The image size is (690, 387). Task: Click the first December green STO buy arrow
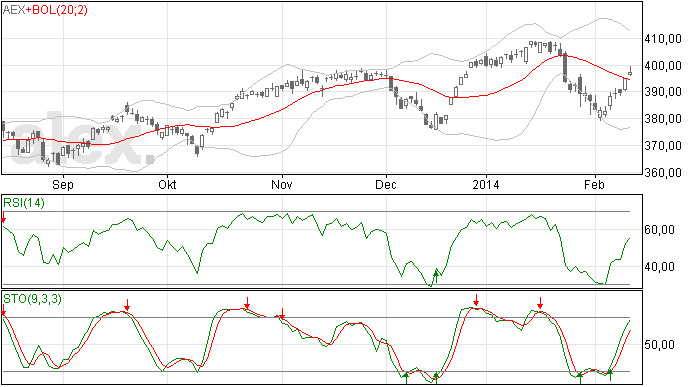tap(406, 378)
